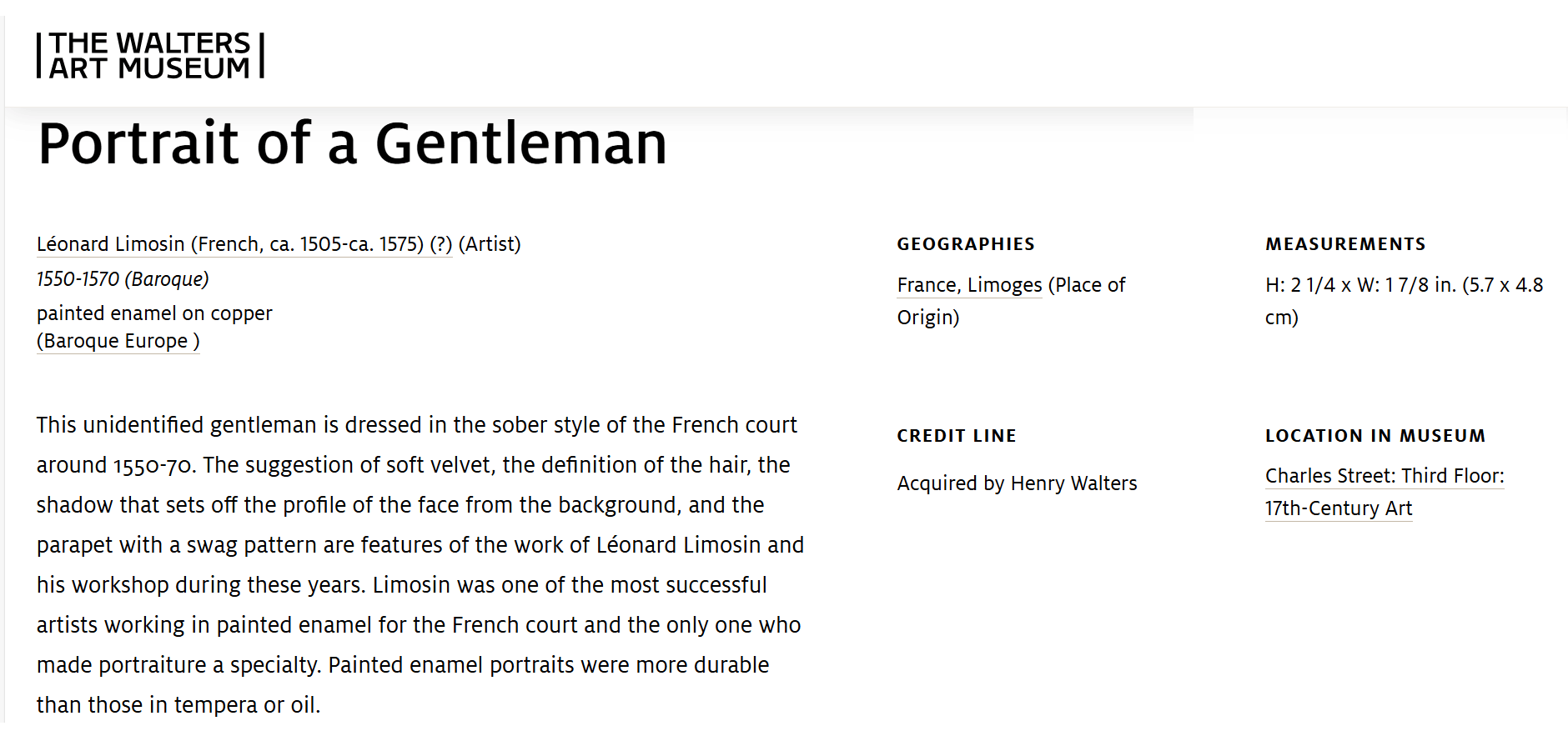Visit Charles Street: Third Floor location link

(x=1385, y=476)
